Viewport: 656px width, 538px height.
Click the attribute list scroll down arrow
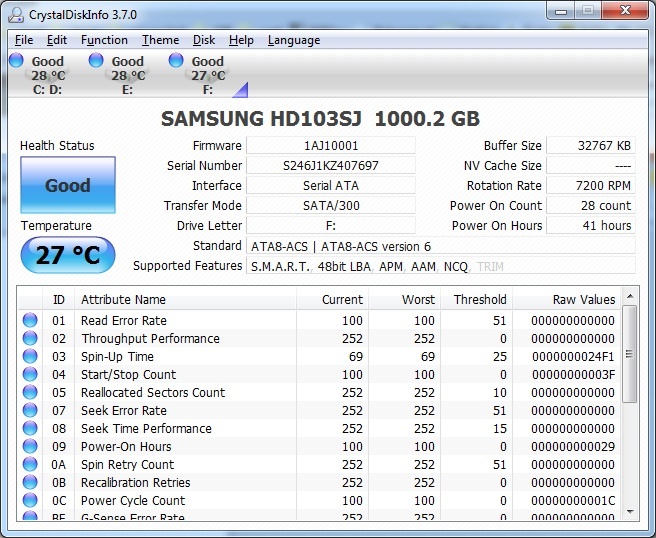pos(630,512)
